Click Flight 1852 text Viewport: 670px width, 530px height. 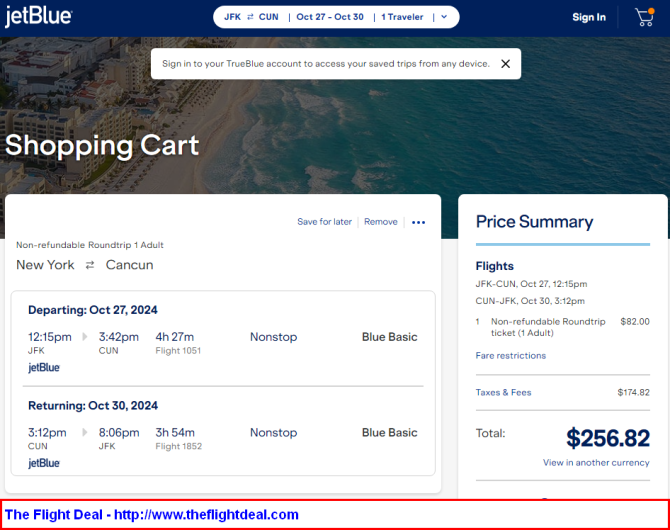point(179,446)
